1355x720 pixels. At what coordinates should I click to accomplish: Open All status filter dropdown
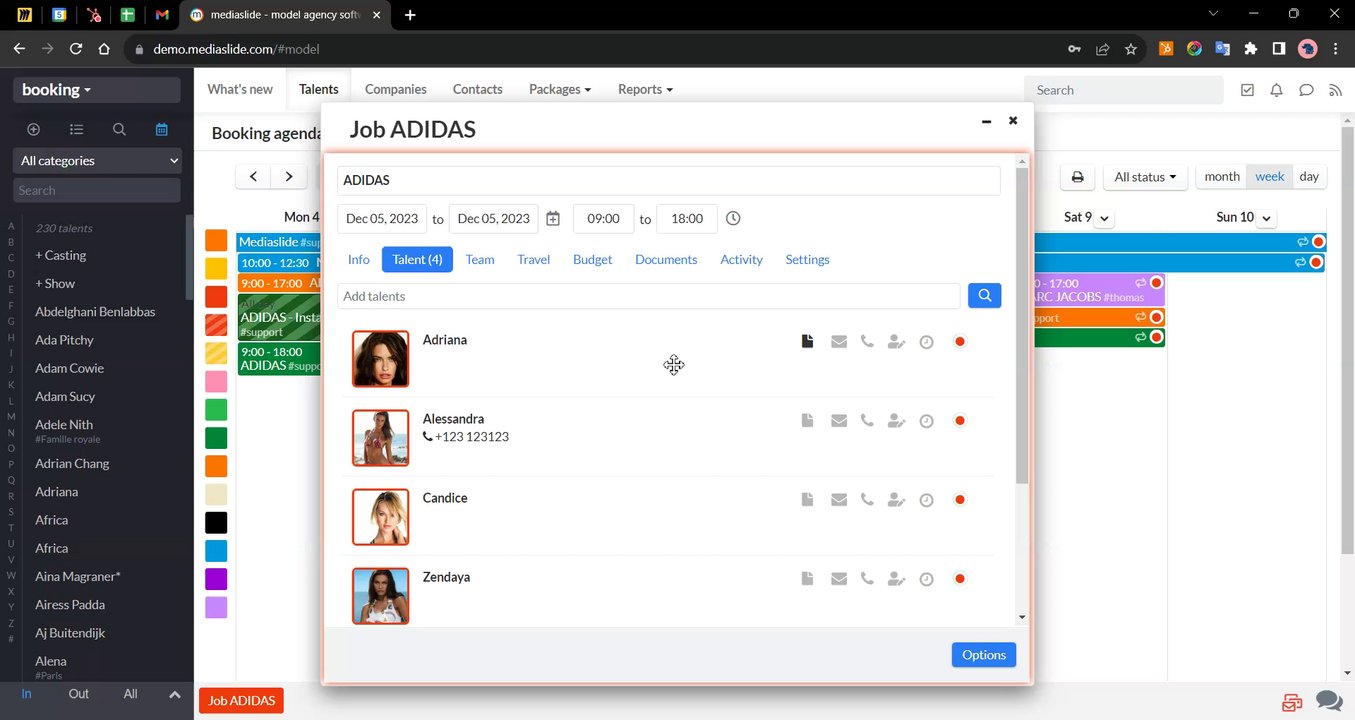pos(1145,177)
